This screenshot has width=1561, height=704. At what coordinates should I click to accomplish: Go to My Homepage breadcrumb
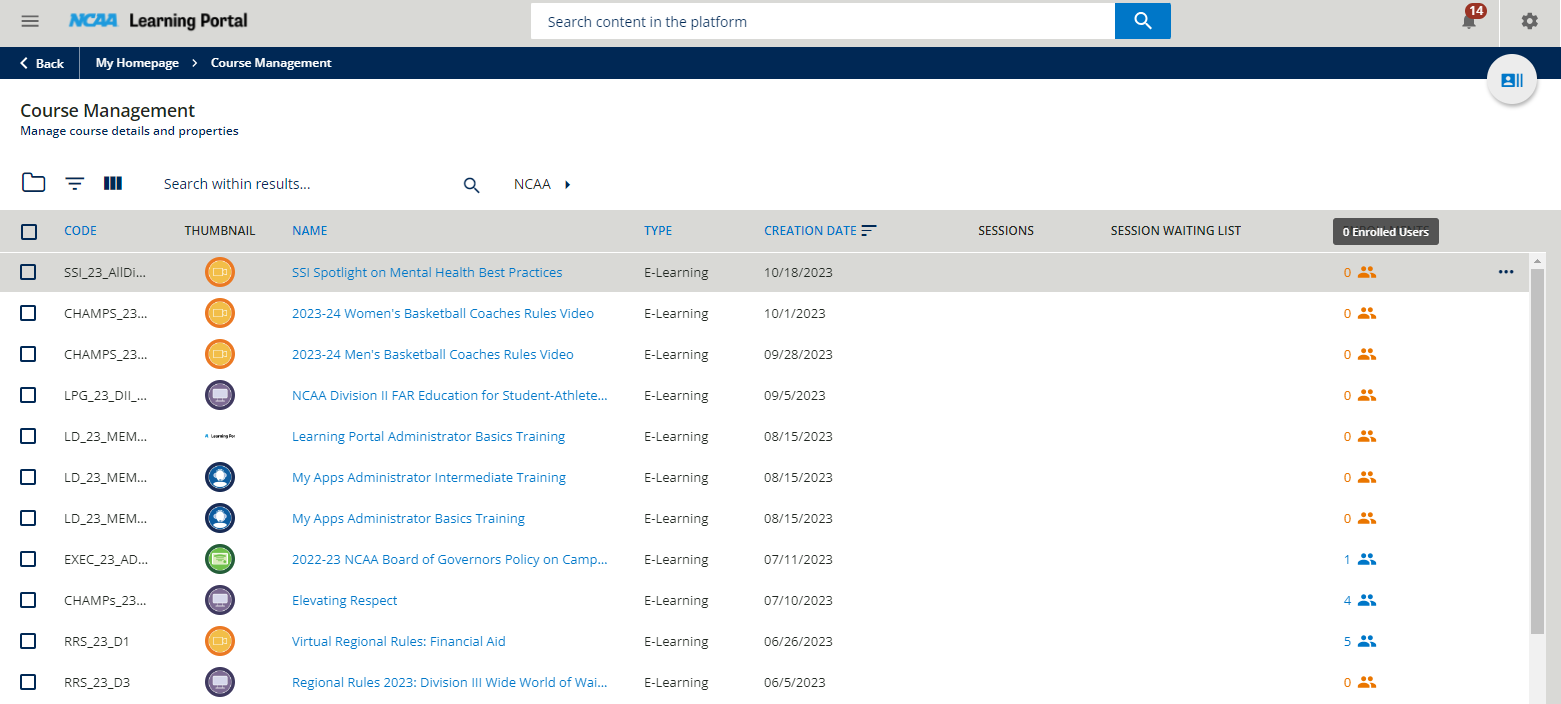[x=137, y=63]
